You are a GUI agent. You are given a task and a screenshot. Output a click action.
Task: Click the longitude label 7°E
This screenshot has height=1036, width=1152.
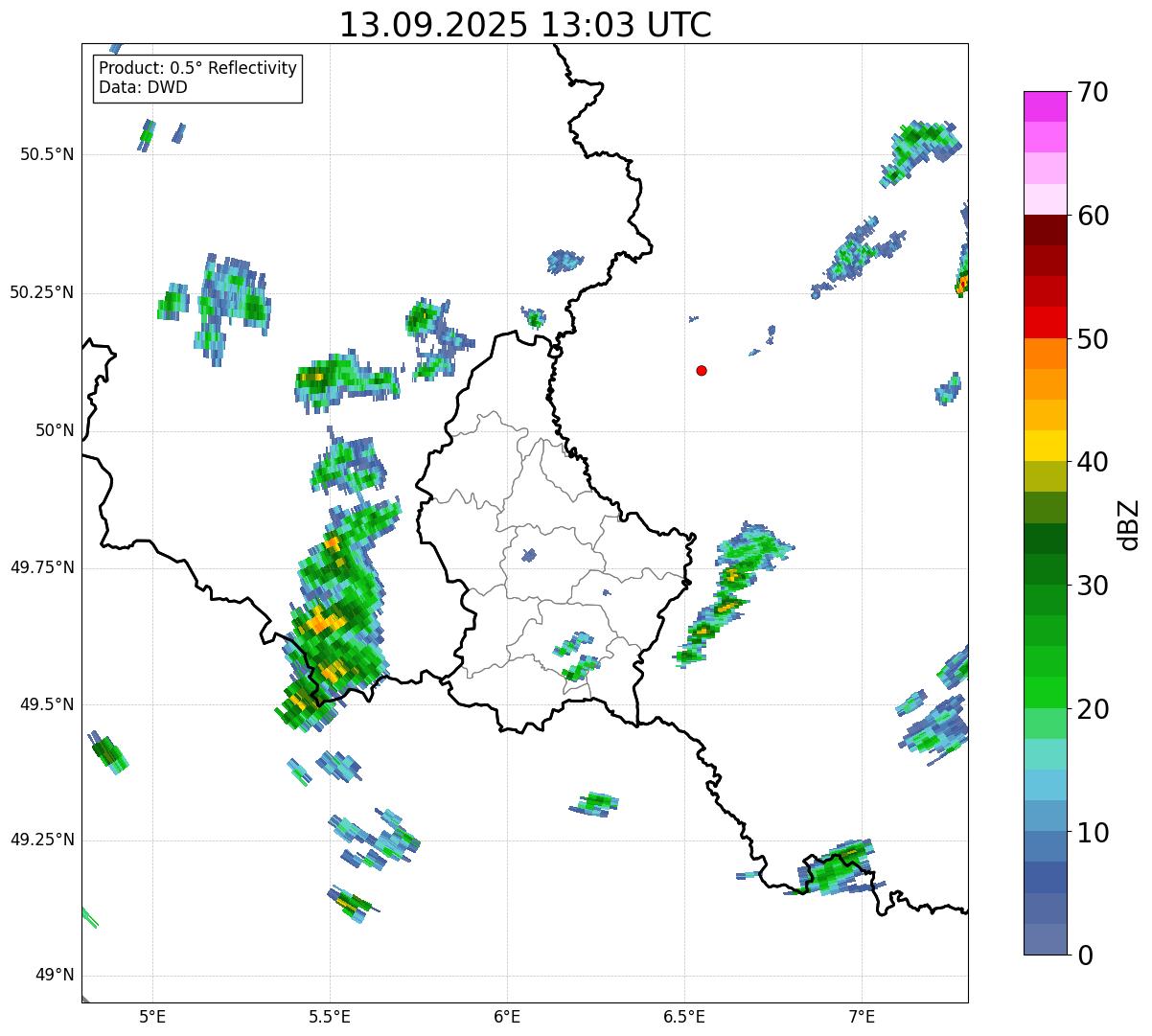click(862, 1016)
